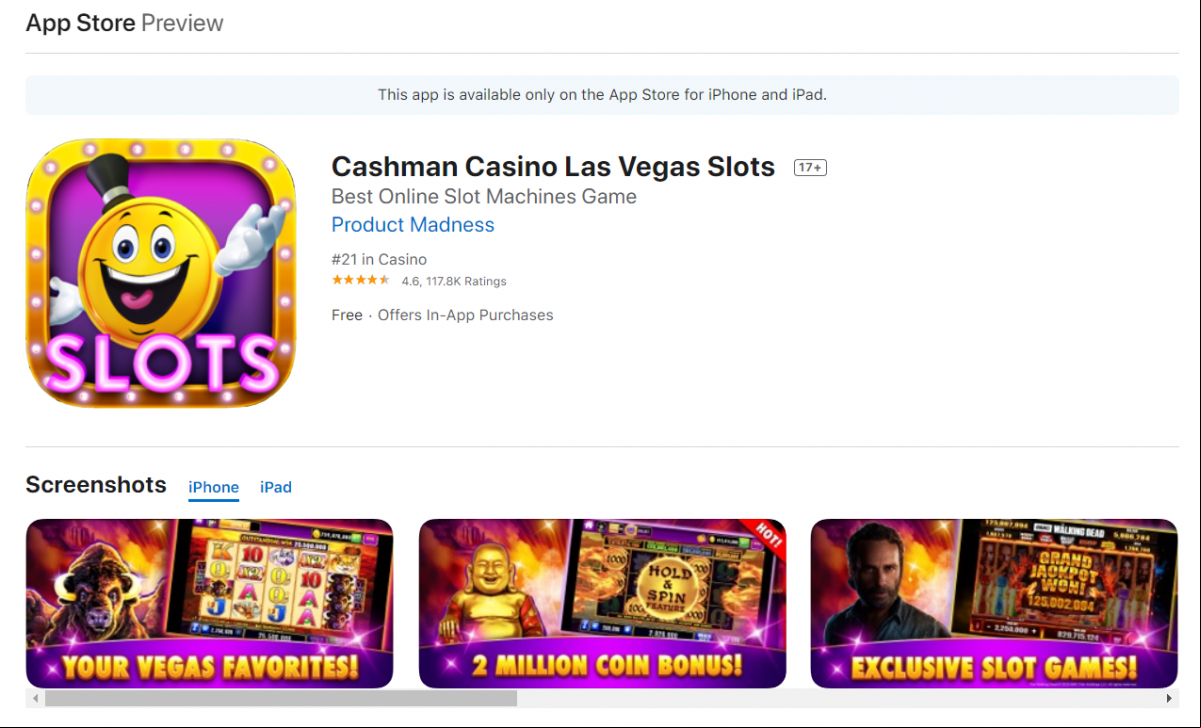The width and height of the screenshot is (1201, 728).
Task: Click the Cashman Casino Las Vegas Slots title
Action: tap(553, 167)
